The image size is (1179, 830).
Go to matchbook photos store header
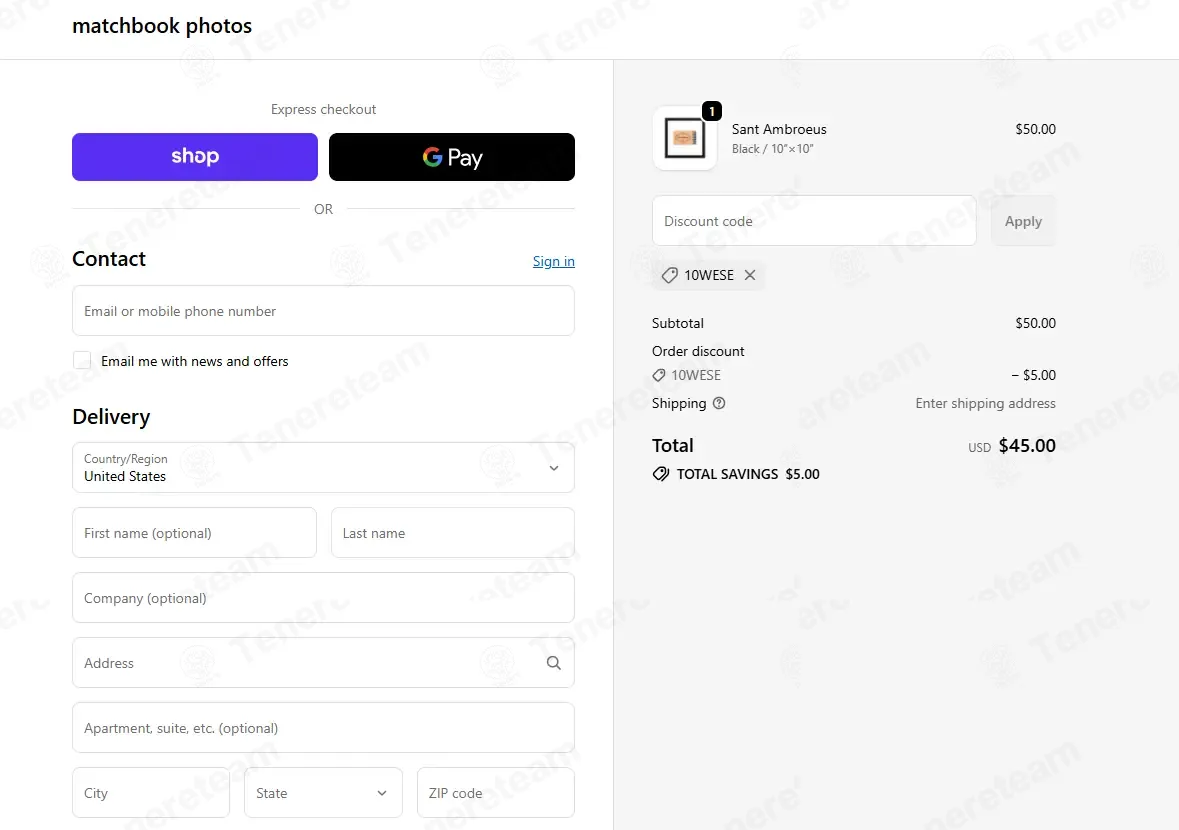click(162, 26)
